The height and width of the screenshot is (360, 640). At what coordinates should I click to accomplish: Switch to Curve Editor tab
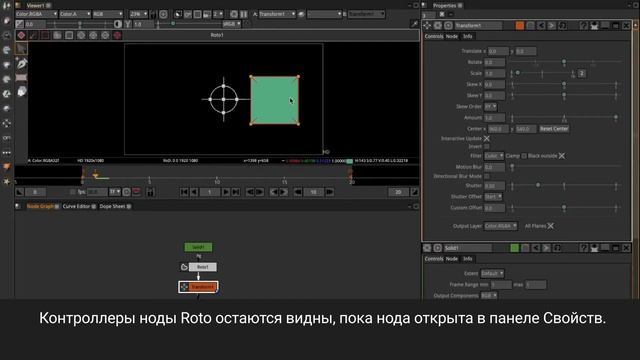coord(76,207)
